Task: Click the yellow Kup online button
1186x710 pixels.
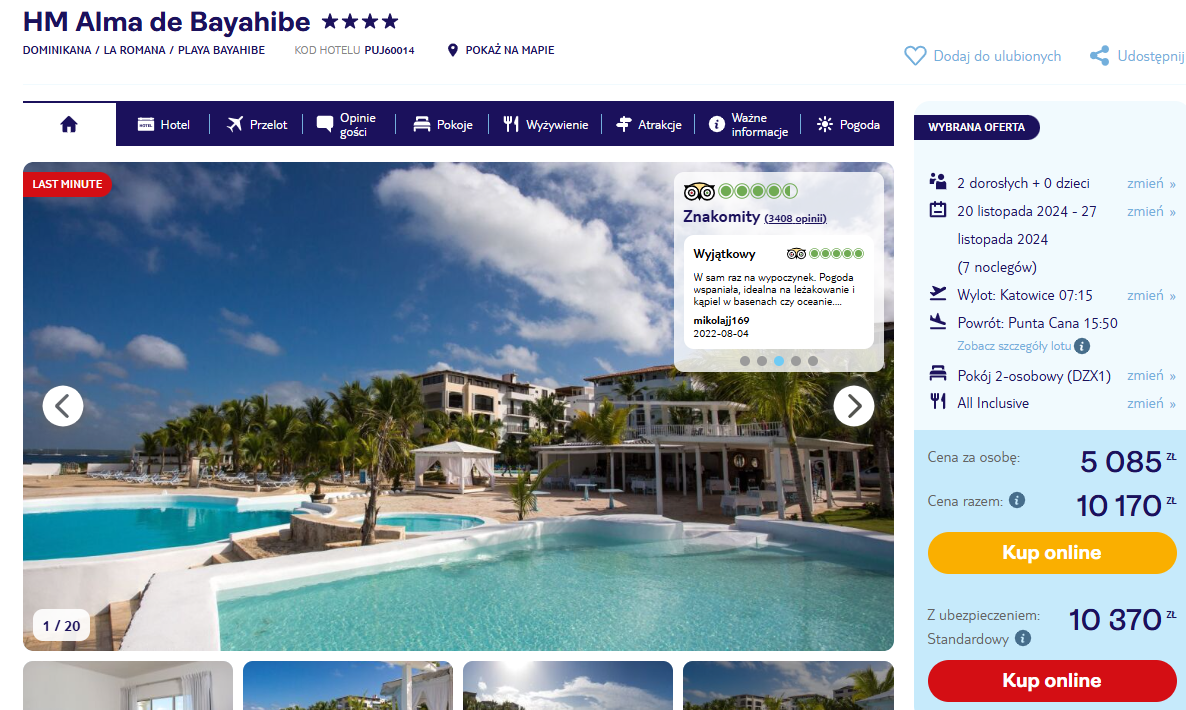Action: click(x=1051, y=553)
